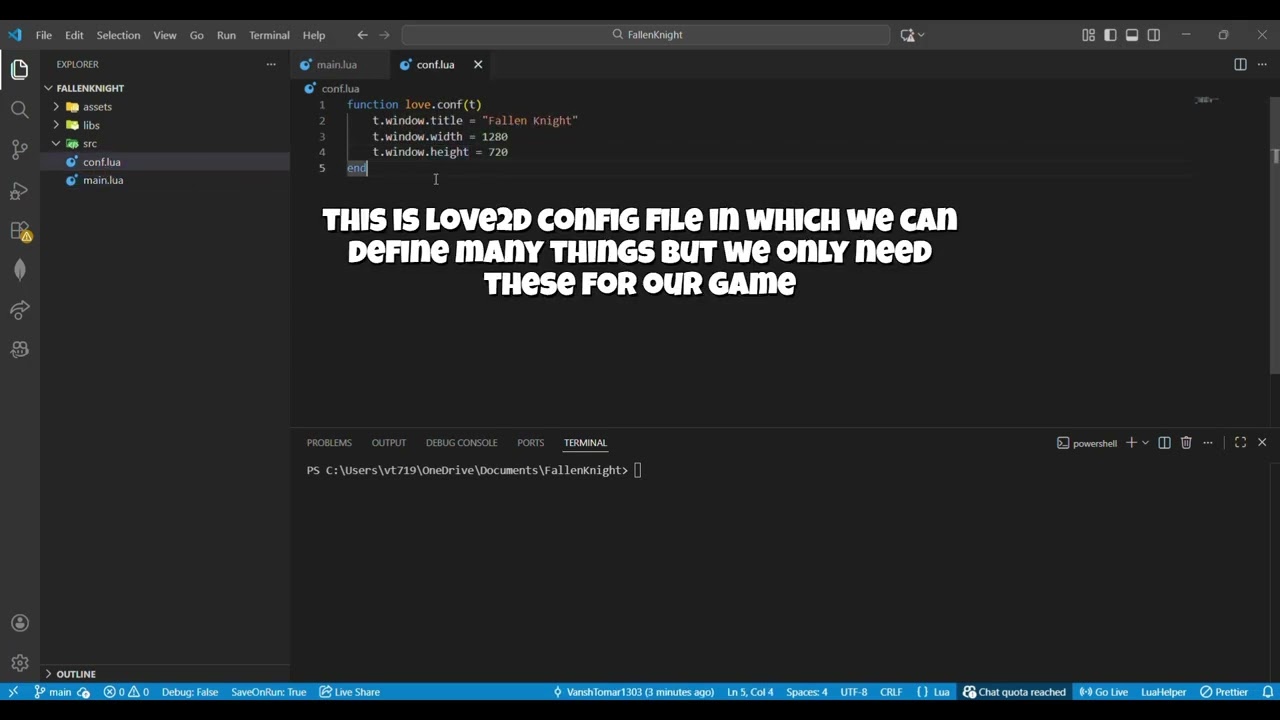The height and width of the screenshot is (720, 1280).
Task: Switch to the main.lua editor tab
Action: (x=337, y=64)
